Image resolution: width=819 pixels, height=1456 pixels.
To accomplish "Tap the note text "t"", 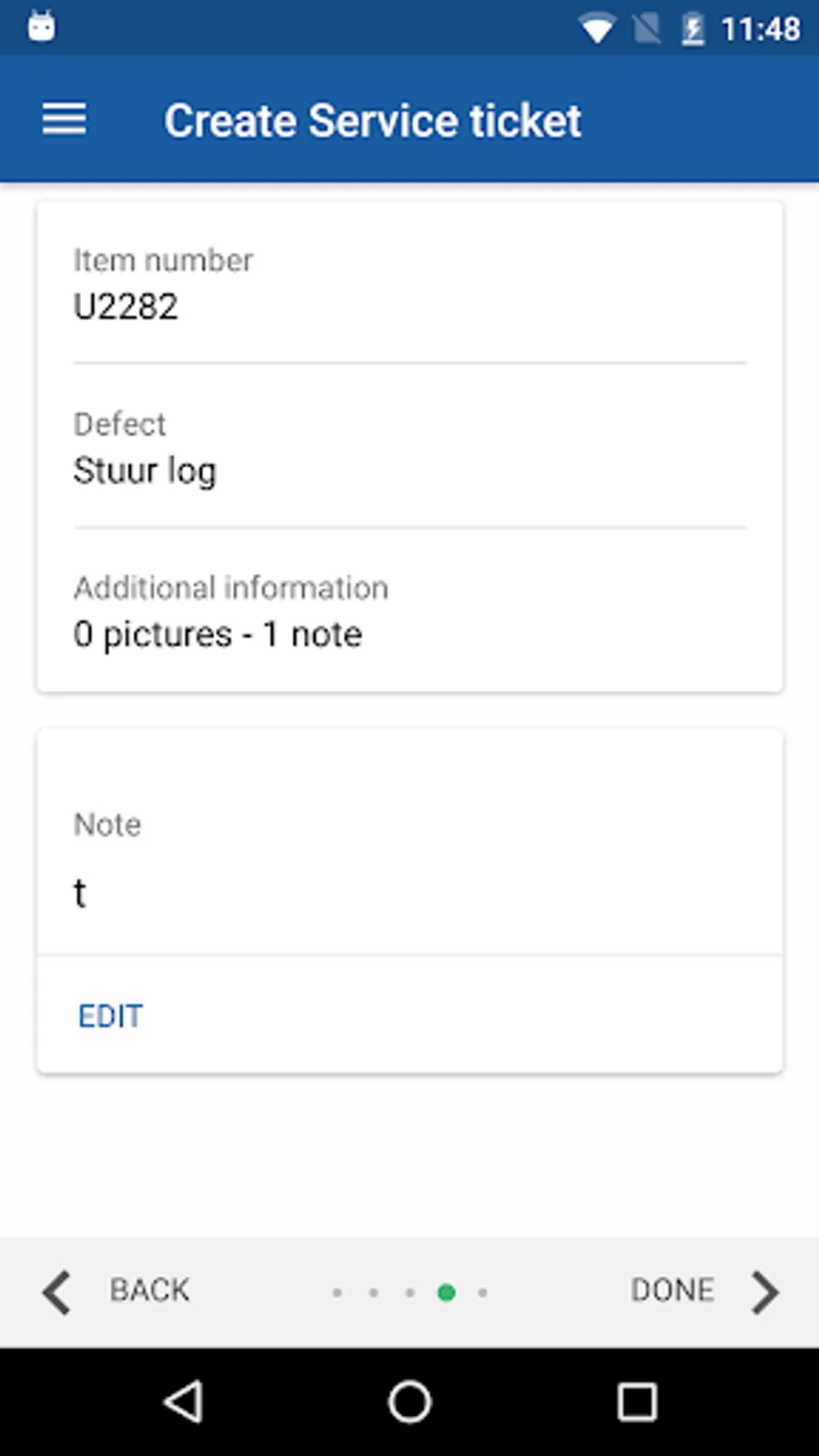I will pyautogui.click(x=80, y=894).
